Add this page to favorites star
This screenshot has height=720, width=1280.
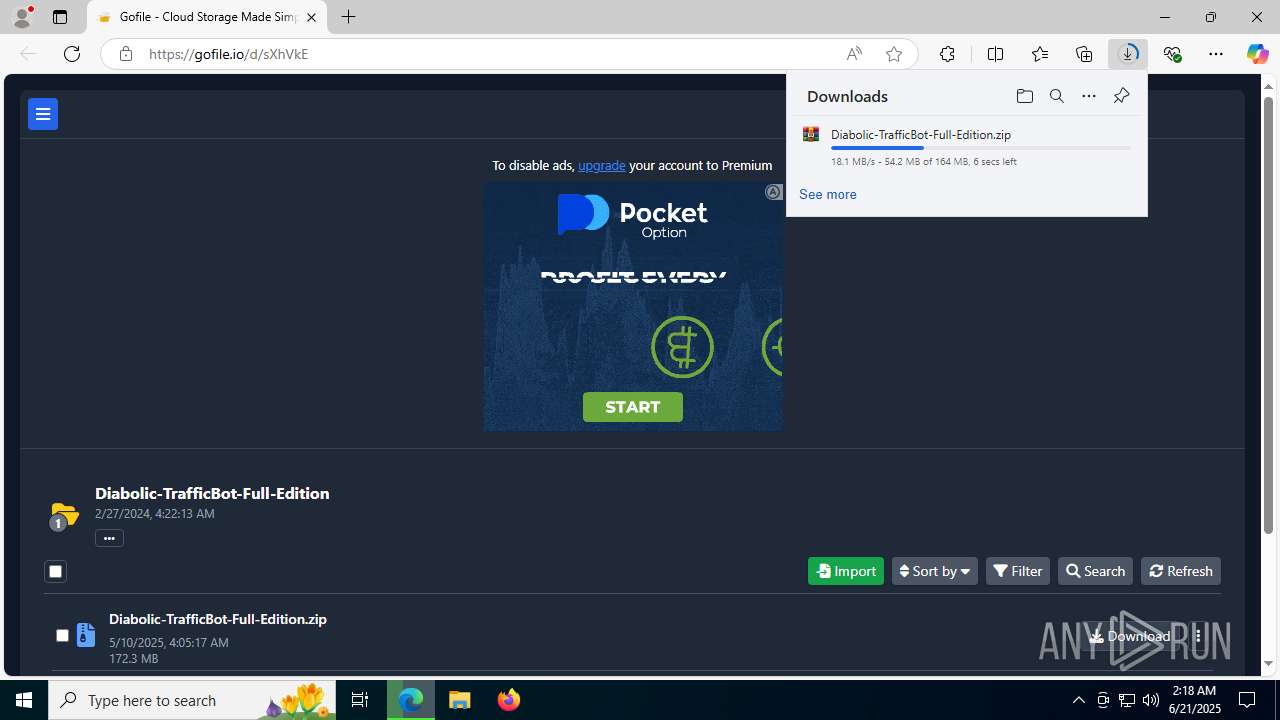click(x=894, y=54)
